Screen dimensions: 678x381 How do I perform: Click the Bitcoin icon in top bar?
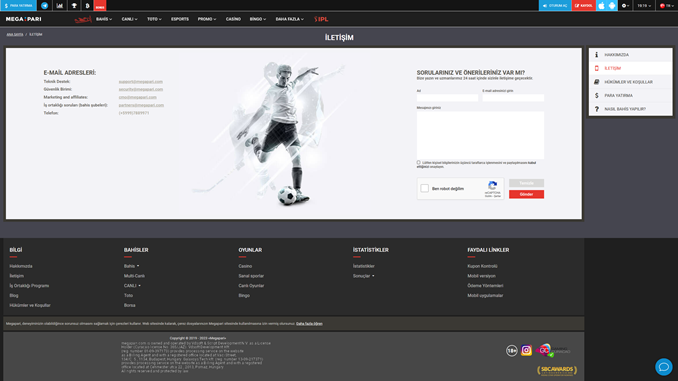pos(87,6)
